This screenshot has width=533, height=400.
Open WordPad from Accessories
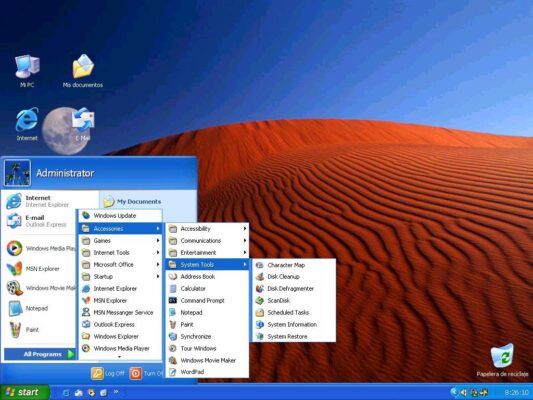click(207, 372)
